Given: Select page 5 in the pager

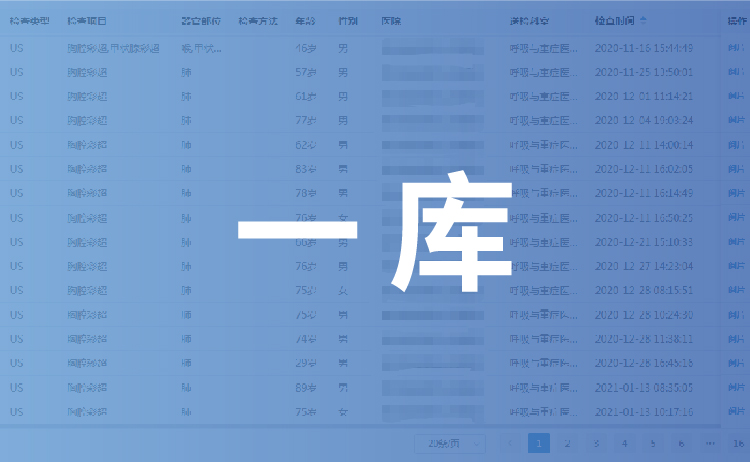Looking at the screenshot, I should click(x=653, y=443).
